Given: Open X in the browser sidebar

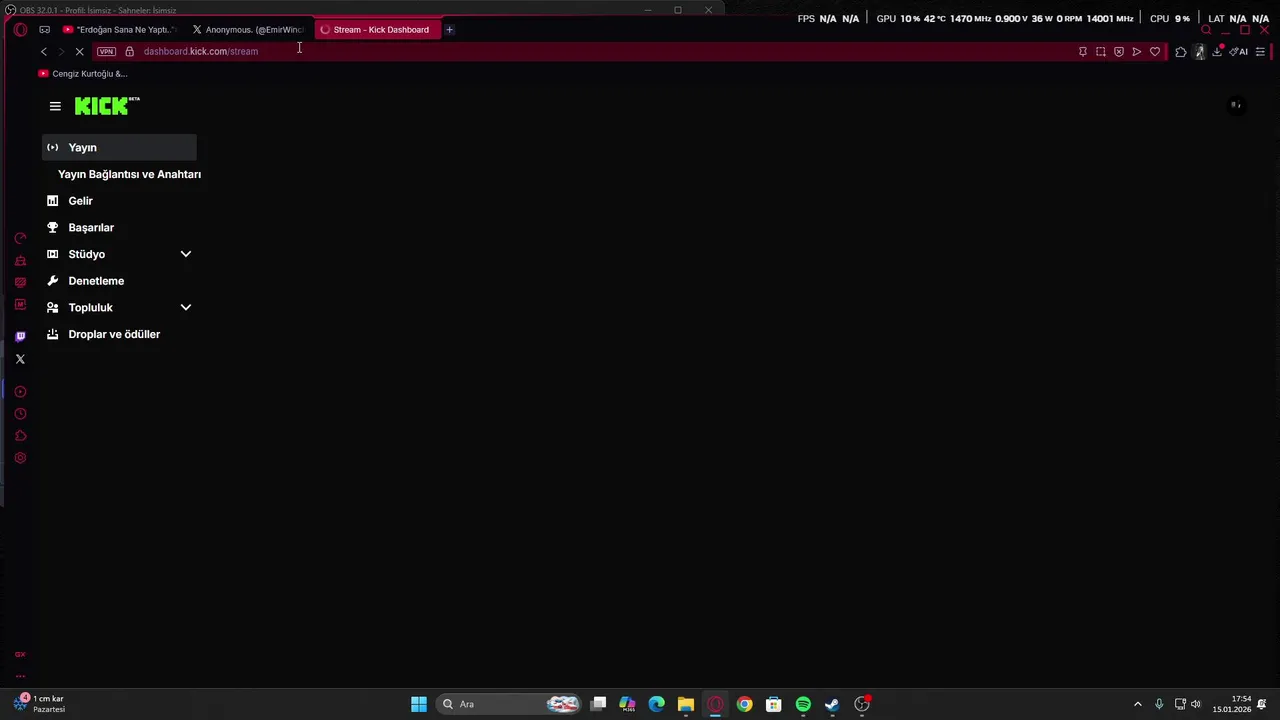Looking at the screenshot, I should tap(20, 359).
